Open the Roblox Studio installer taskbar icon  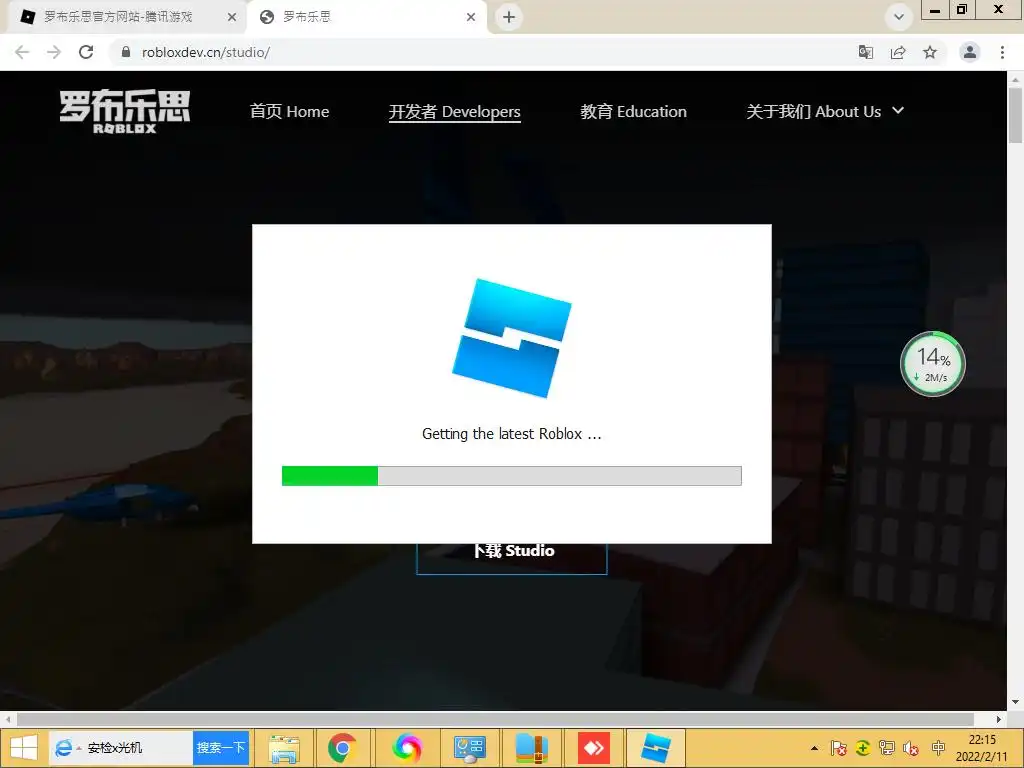(x=656, y=748)
